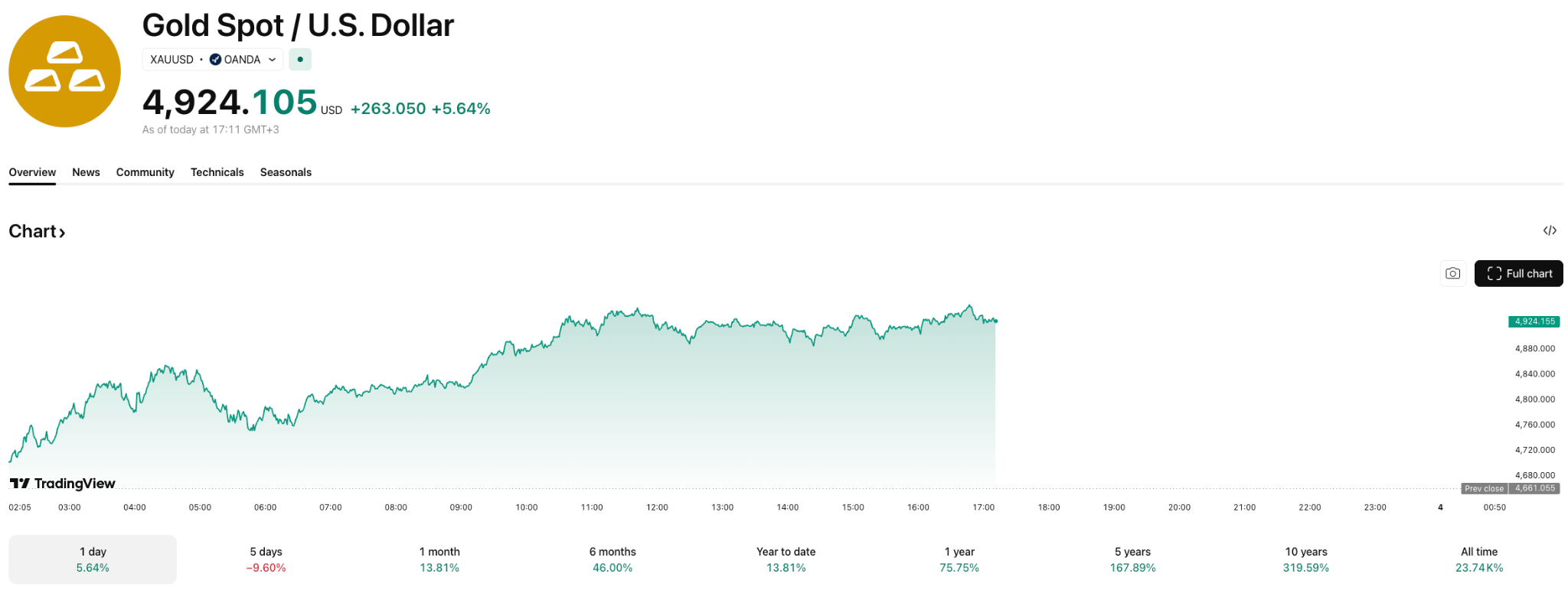Switch to the News tab

(86, 172)
